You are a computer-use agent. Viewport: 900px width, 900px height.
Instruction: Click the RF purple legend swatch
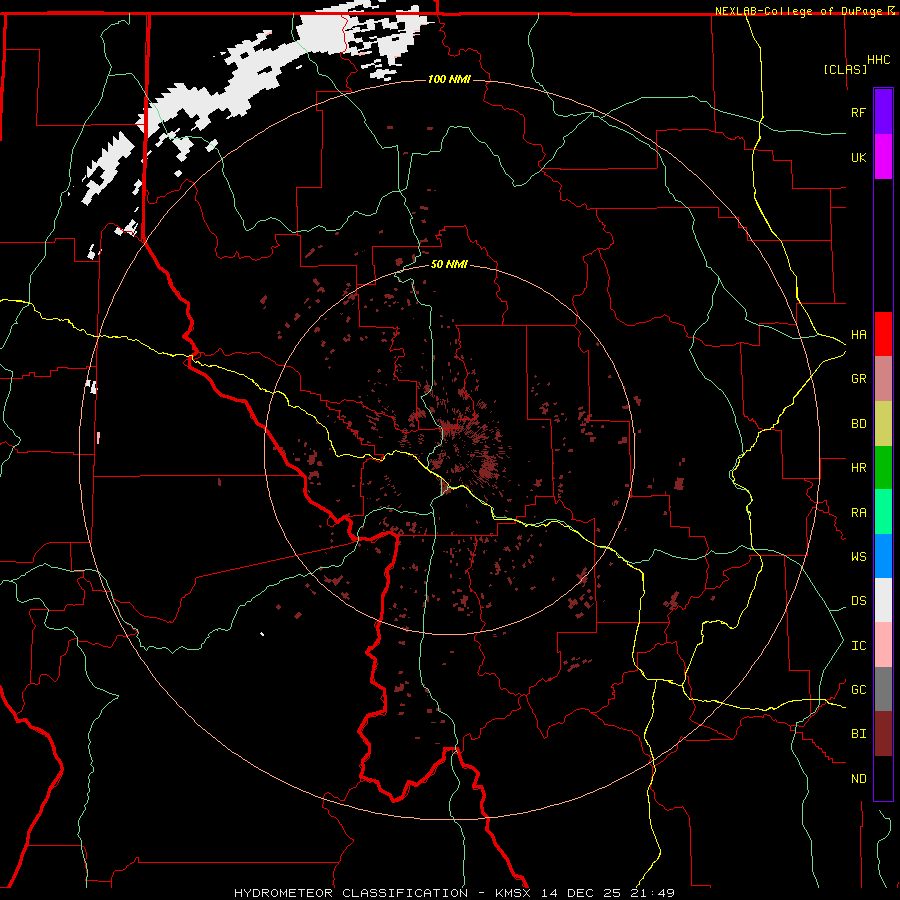pyautogui.click(x=883, y=112)
